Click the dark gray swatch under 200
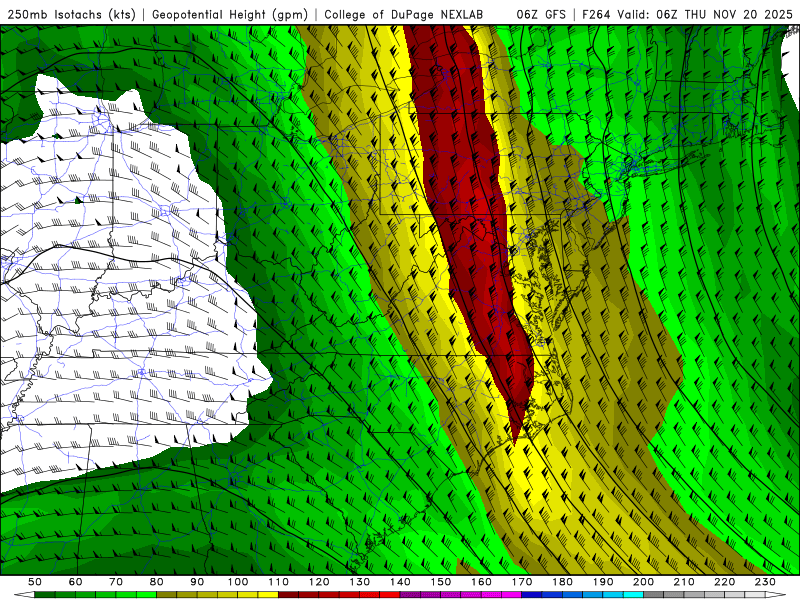Viewport: 800px width, 600px height. point(653,595)
